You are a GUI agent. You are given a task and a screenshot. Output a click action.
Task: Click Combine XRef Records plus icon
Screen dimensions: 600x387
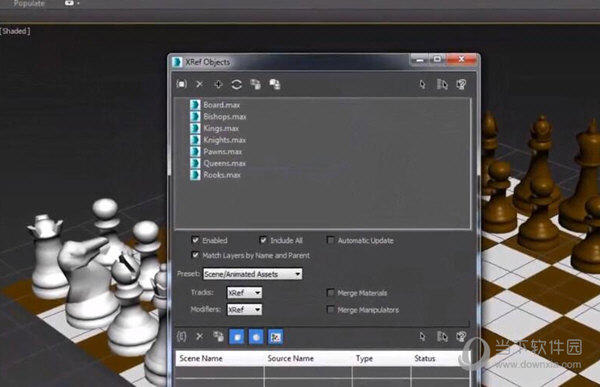[218, 84]
